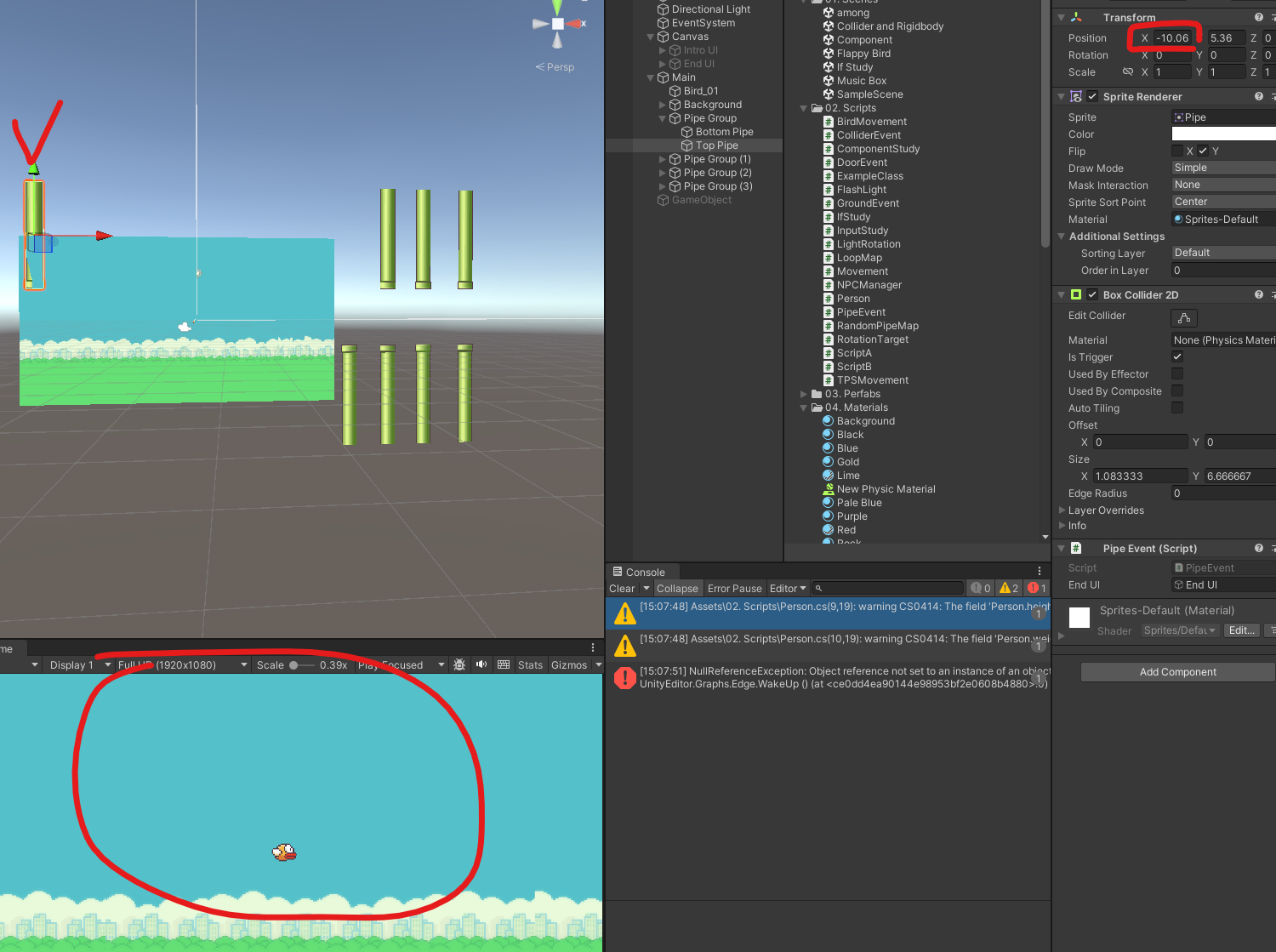The image size is (1276, 952).
Task: Click the keyboard shortcuts icon in Game toolbar
Action: tap(504, 664)
